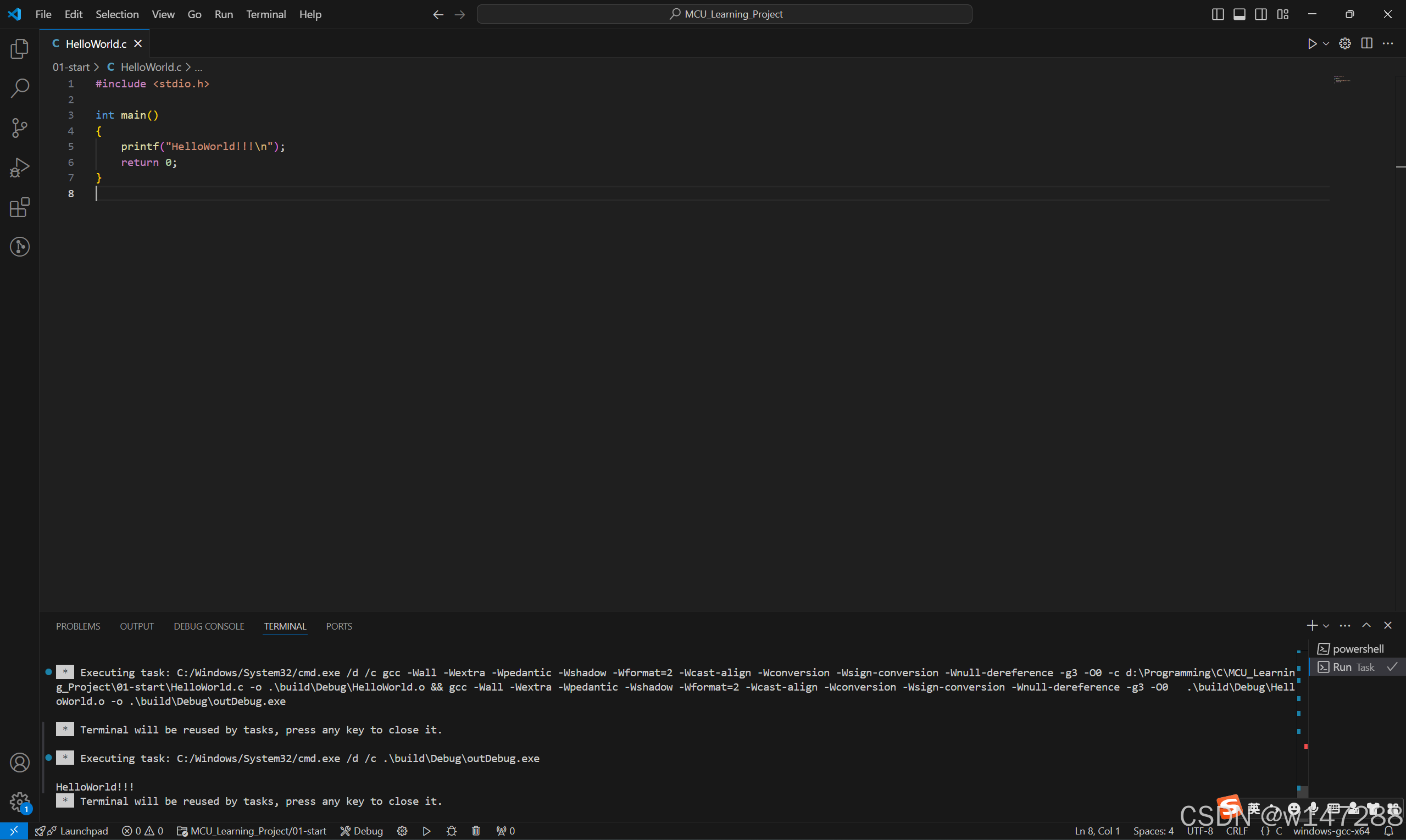1406x840 pixels.
Task: Toggle secondary side bar layout button
Action: 1260,14
